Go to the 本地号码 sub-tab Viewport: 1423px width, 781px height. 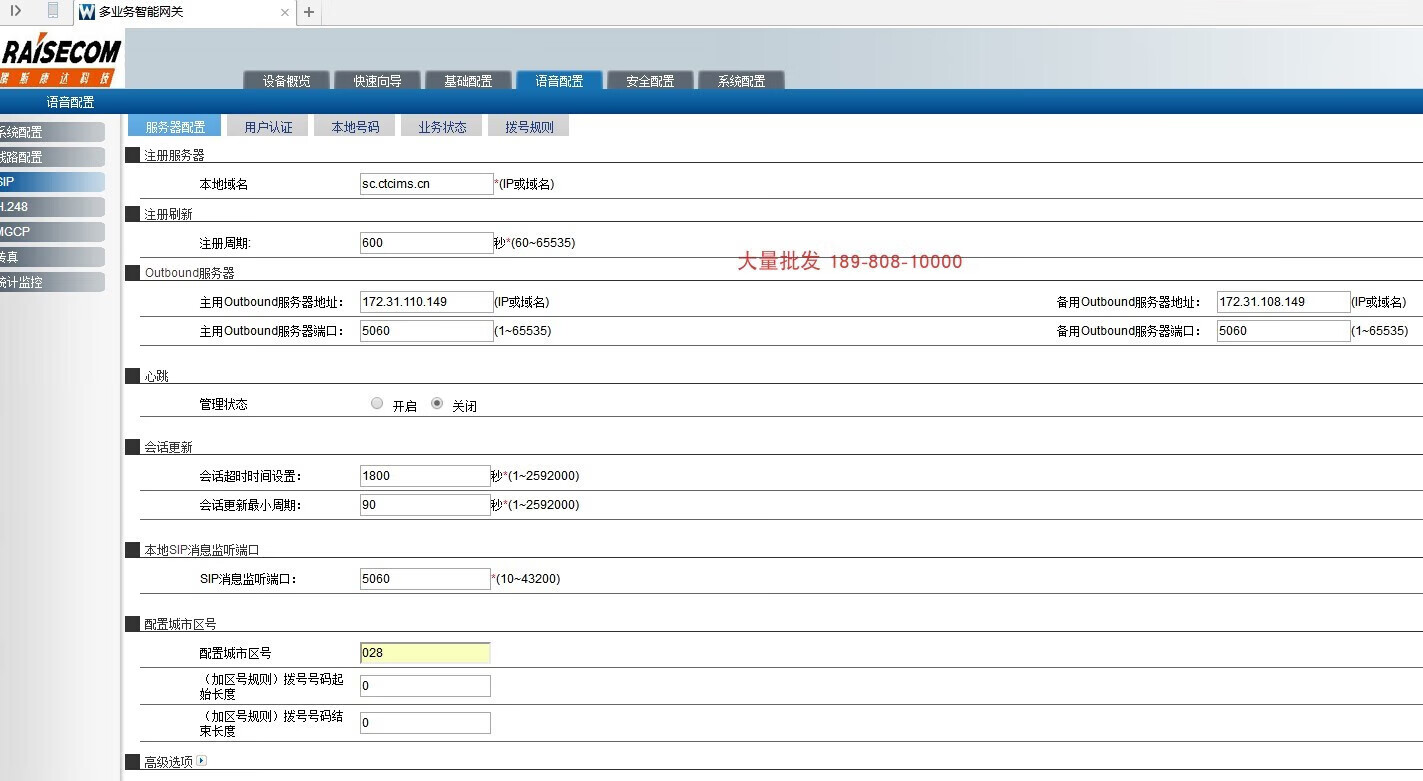355,127
